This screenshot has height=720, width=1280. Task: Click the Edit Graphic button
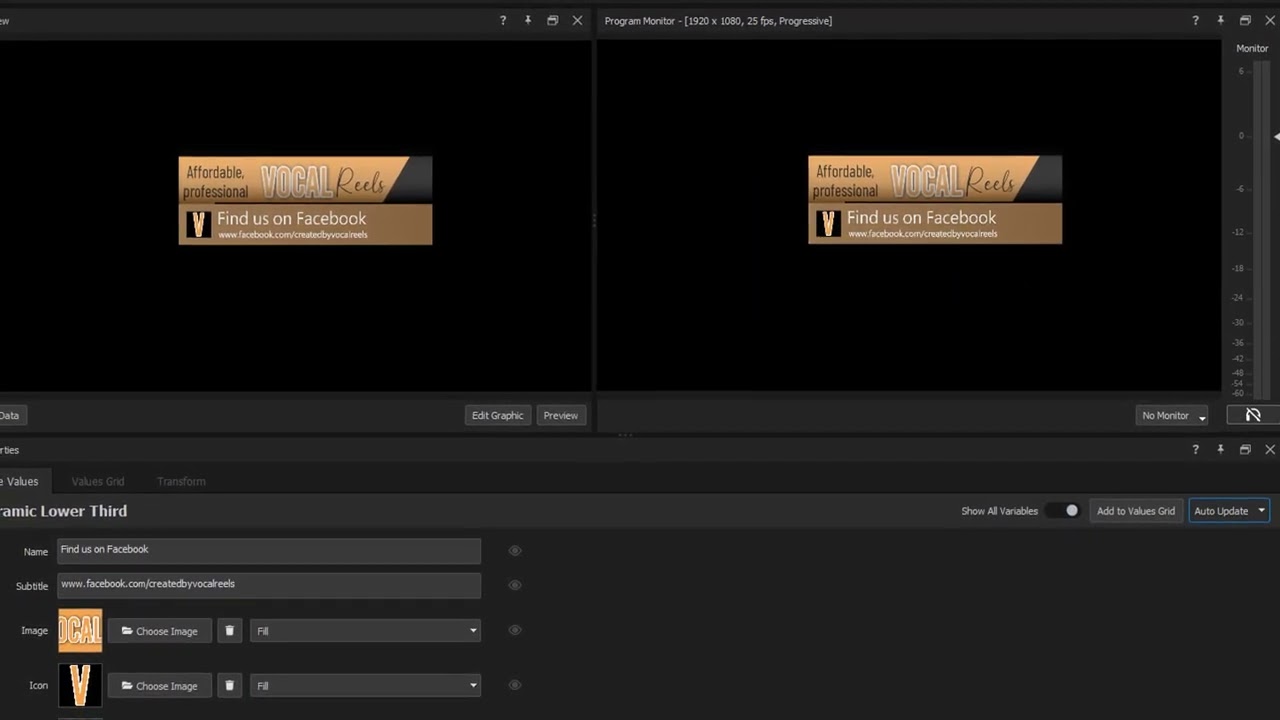(x=497, y=415)
